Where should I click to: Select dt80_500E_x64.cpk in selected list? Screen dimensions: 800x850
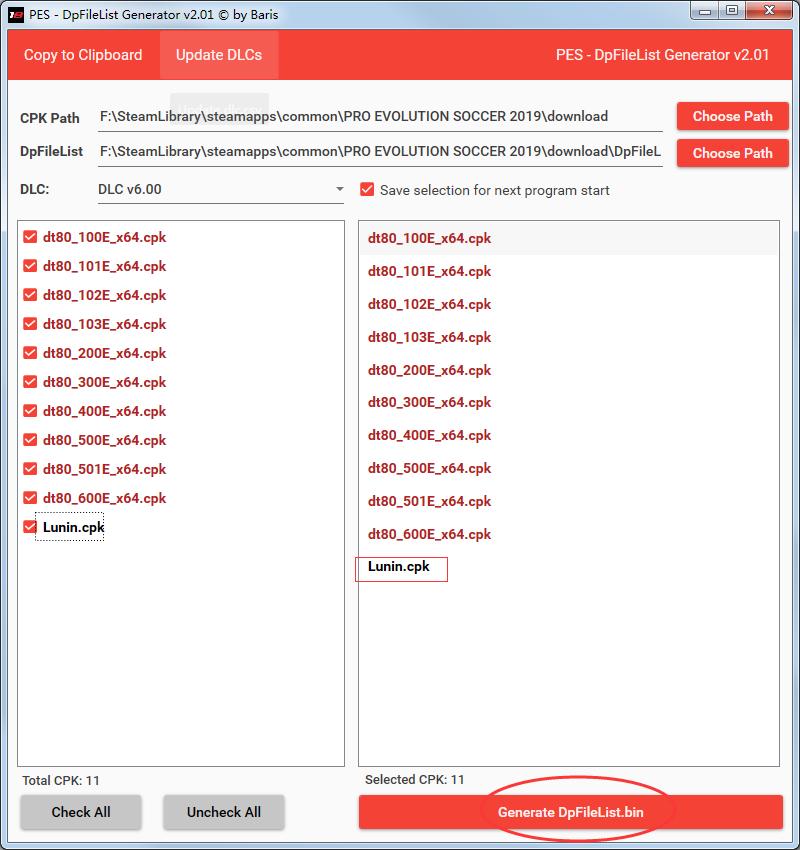point(569,468)
